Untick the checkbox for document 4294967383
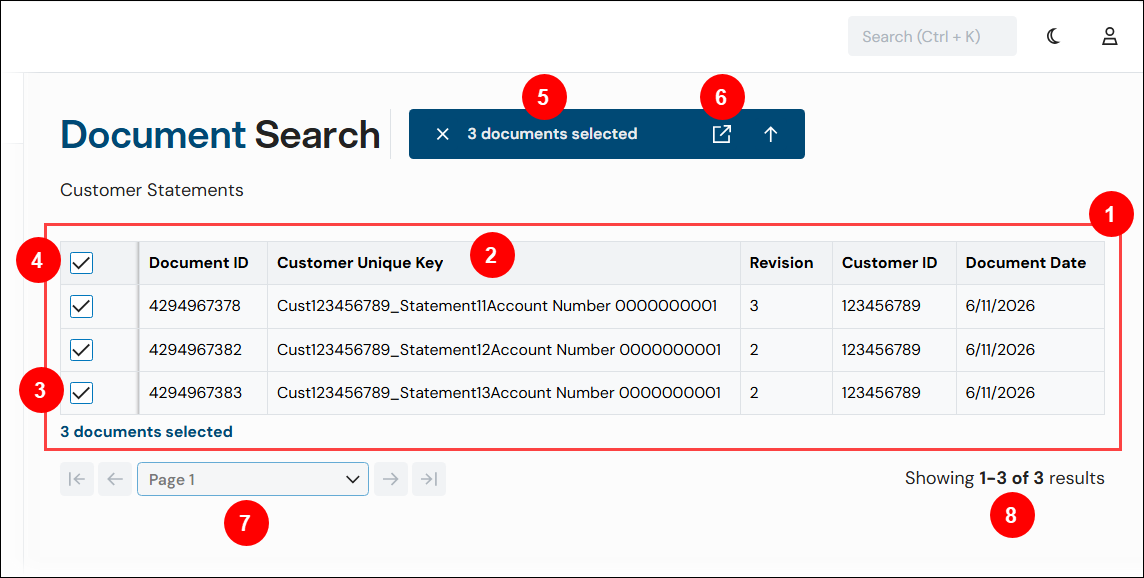 point(81,393)
